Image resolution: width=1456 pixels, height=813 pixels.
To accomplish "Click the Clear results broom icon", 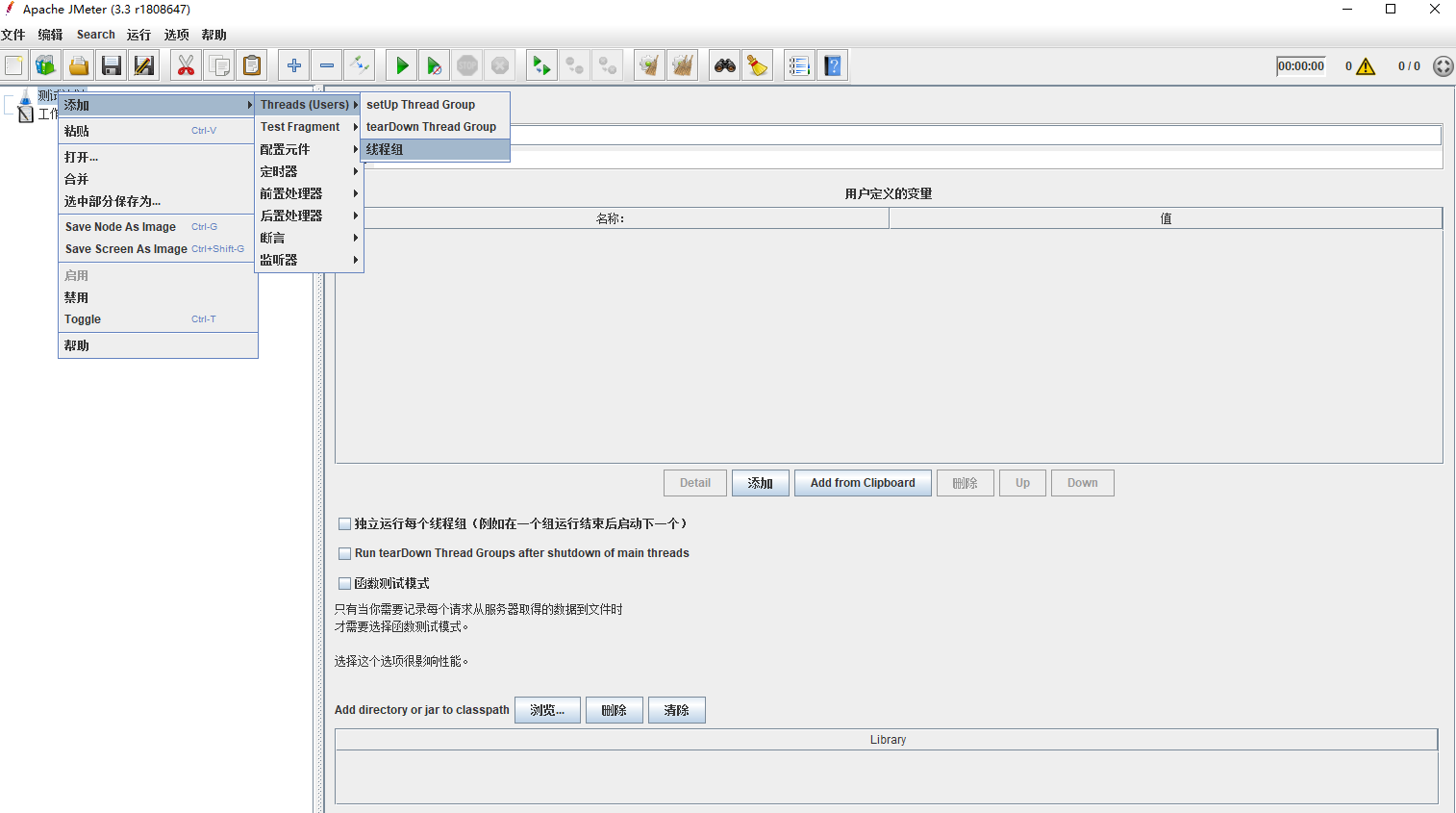I will [x=649, y=64].
